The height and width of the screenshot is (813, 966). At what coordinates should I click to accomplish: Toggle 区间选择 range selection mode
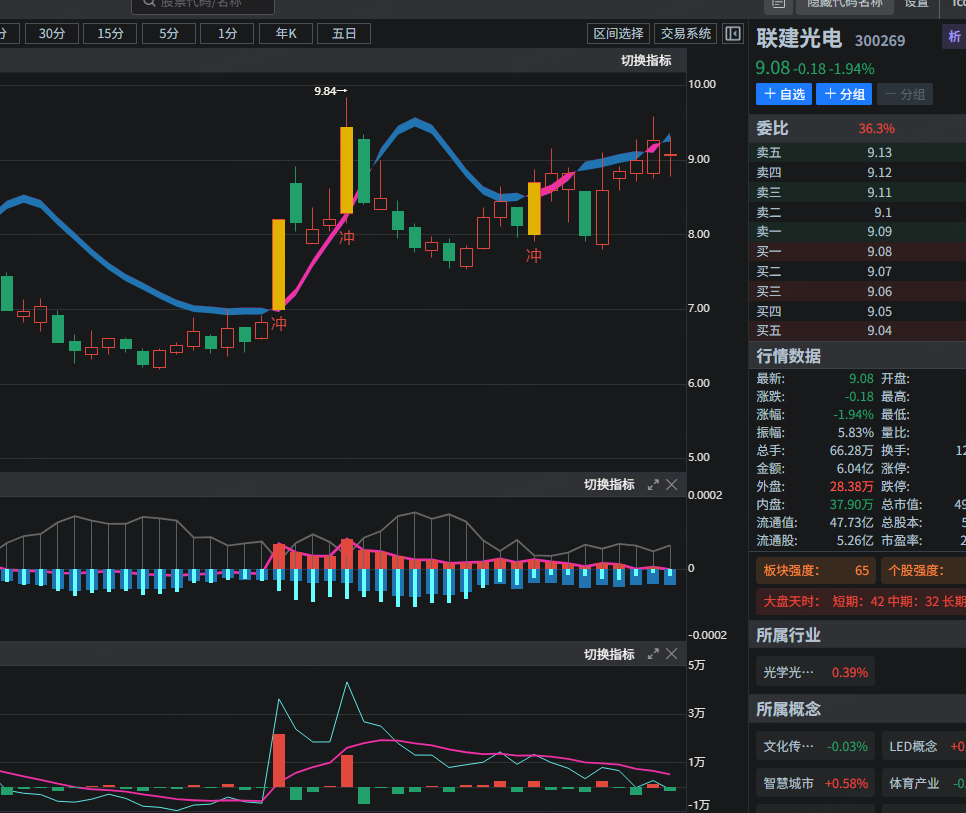[619, 34]
